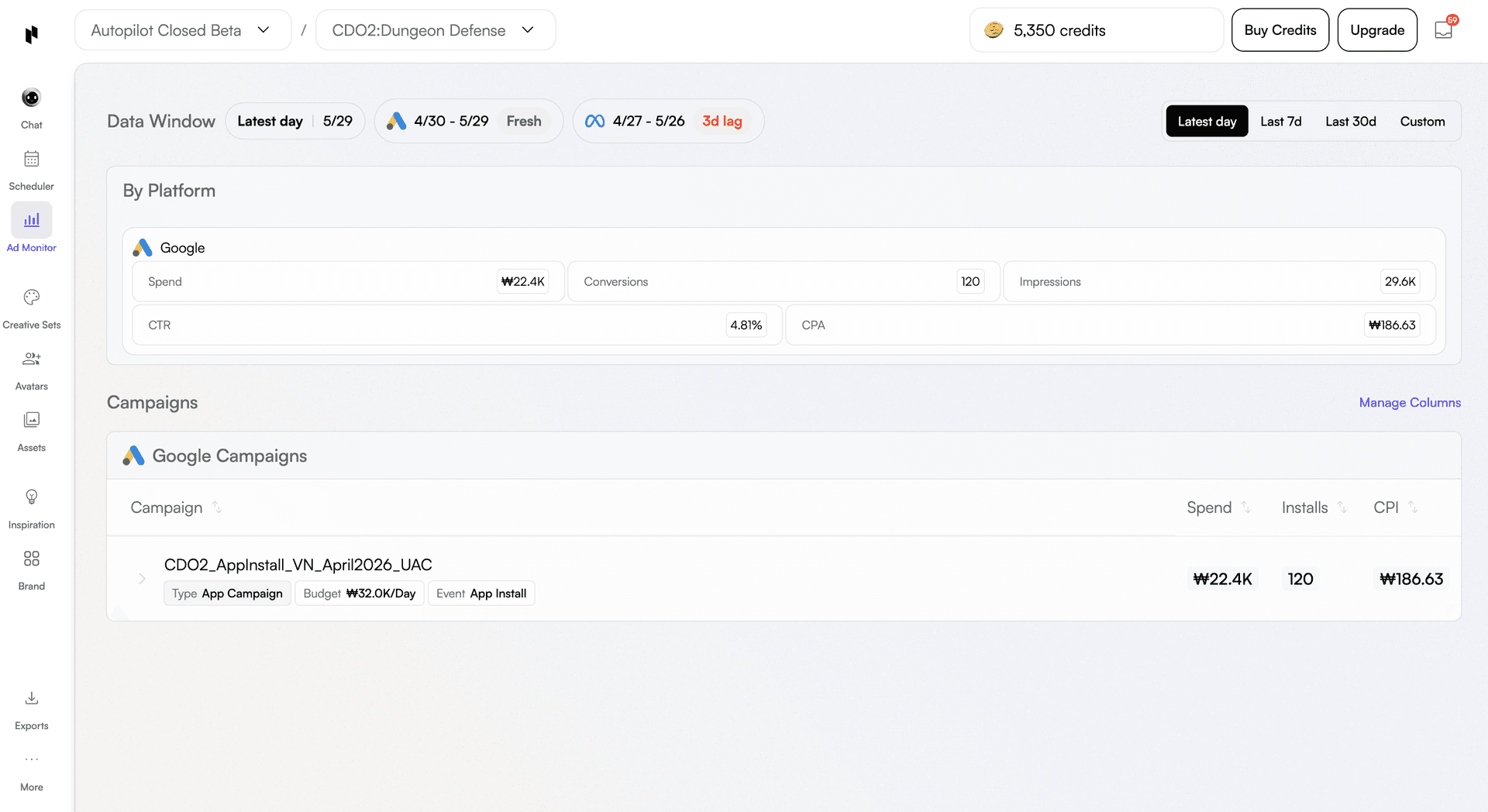Open Creative Sets palette icon
The height and width of the screenshot is (812, 1488).
[31, 298]
